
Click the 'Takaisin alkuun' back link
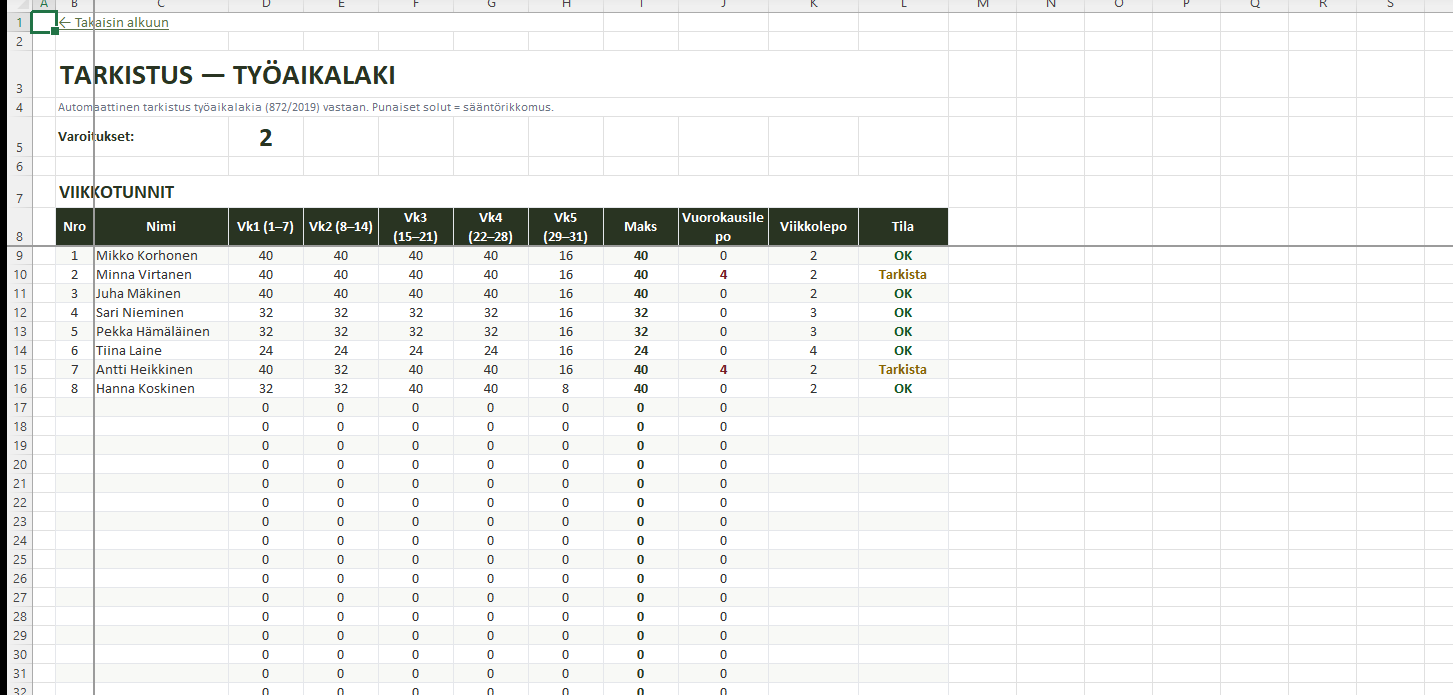point(114,23)
